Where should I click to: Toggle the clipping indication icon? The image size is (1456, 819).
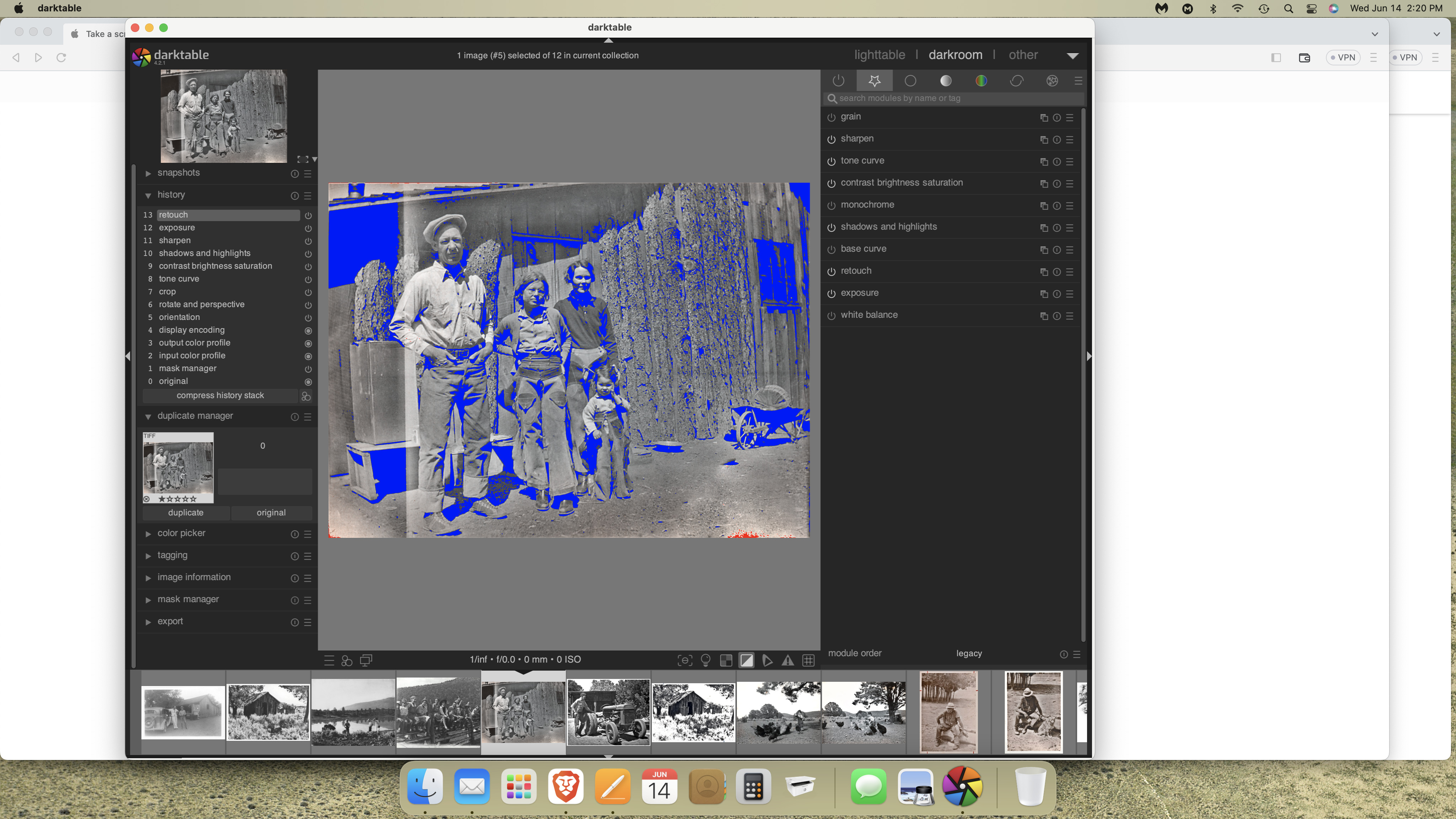pyautogui.click(x=746, y=660)
